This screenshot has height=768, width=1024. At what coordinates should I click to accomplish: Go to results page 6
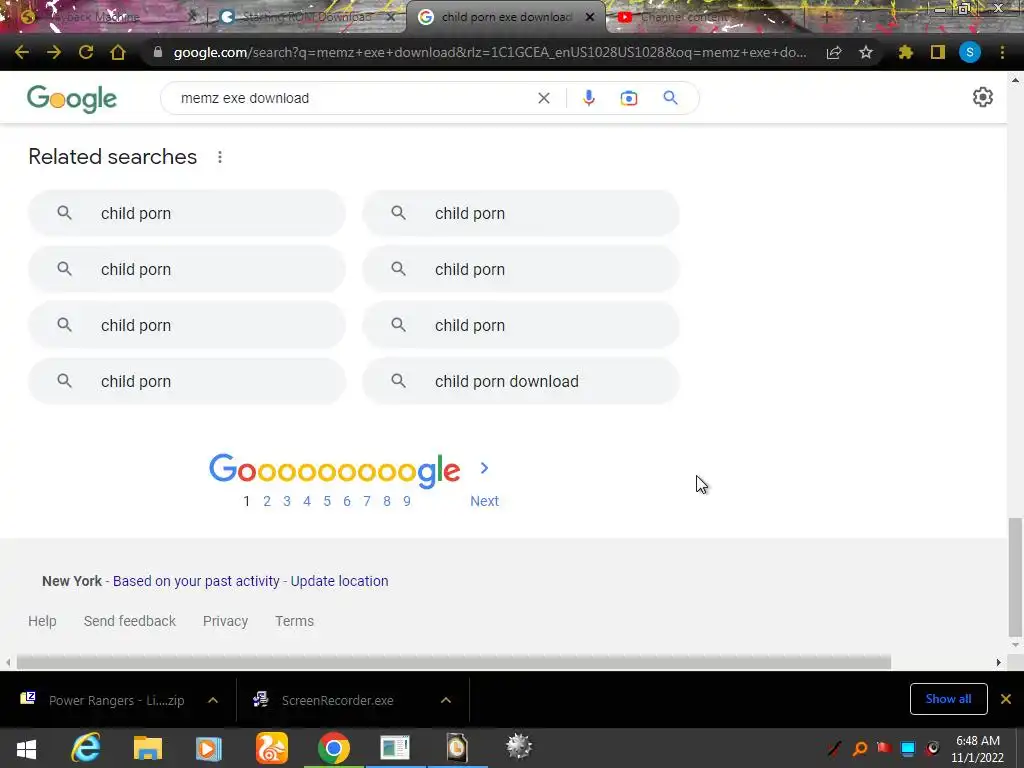click(x=347, y=502)
